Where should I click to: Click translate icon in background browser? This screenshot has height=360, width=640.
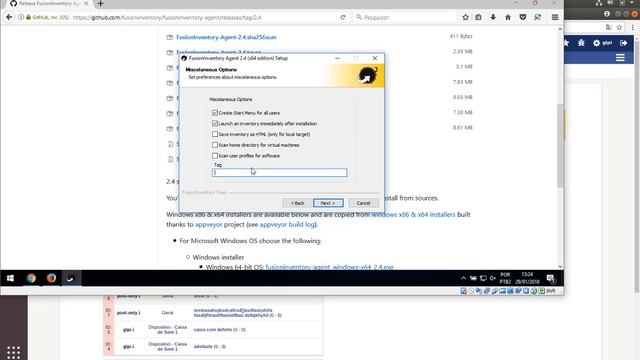point(609,27)
